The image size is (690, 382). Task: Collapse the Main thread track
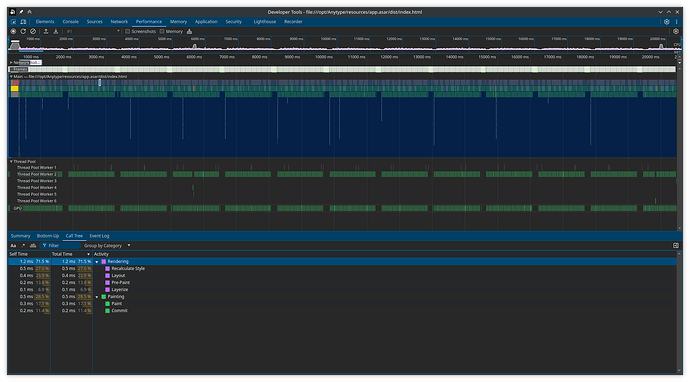point(11,77)
